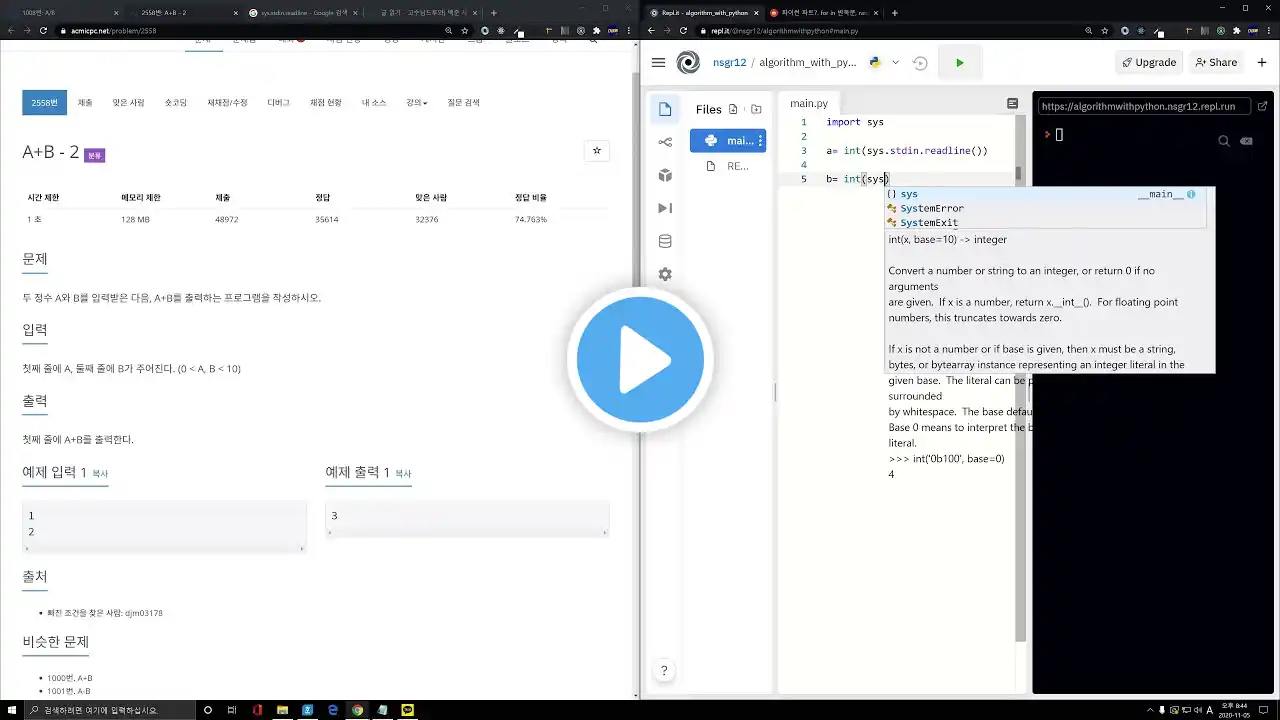
Task: Open the 재채점/수정 tab
Action: click(x=227, y=102)
